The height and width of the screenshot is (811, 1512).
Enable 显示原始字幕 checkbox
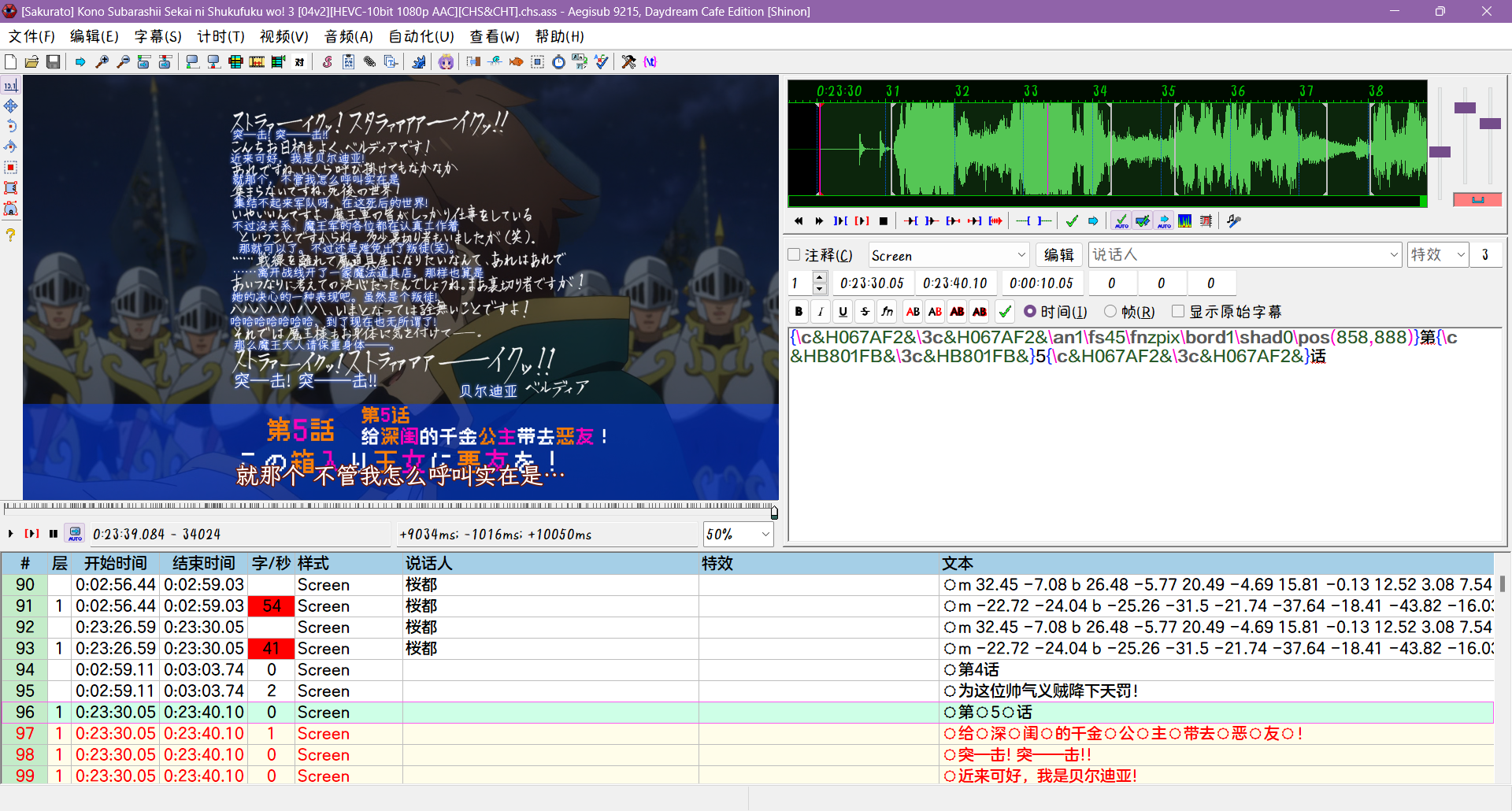(1178, 312)
